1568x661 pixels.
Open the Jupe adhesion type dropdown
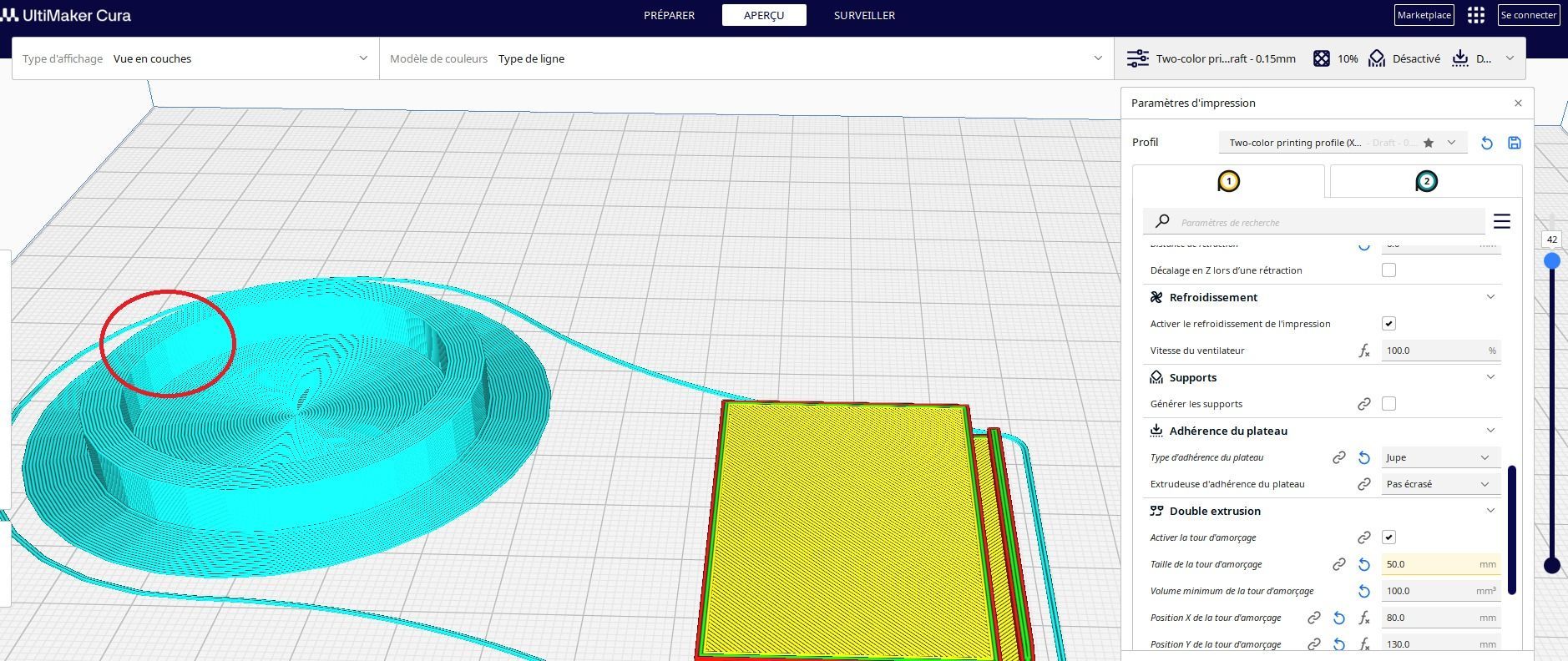[1438, 457]
